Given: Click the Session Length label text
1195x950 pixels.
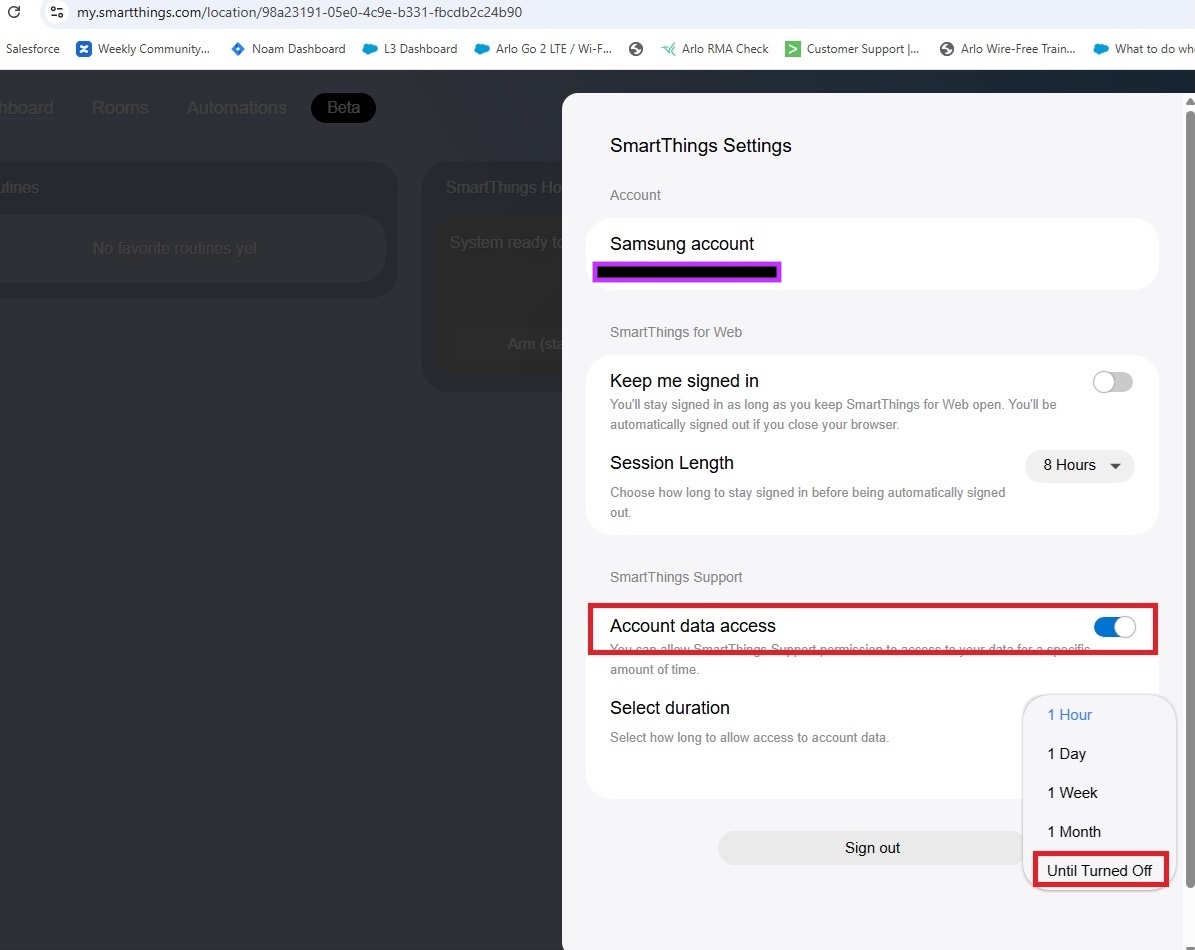Looking at the screenshot, I should (x=671, y=463).
